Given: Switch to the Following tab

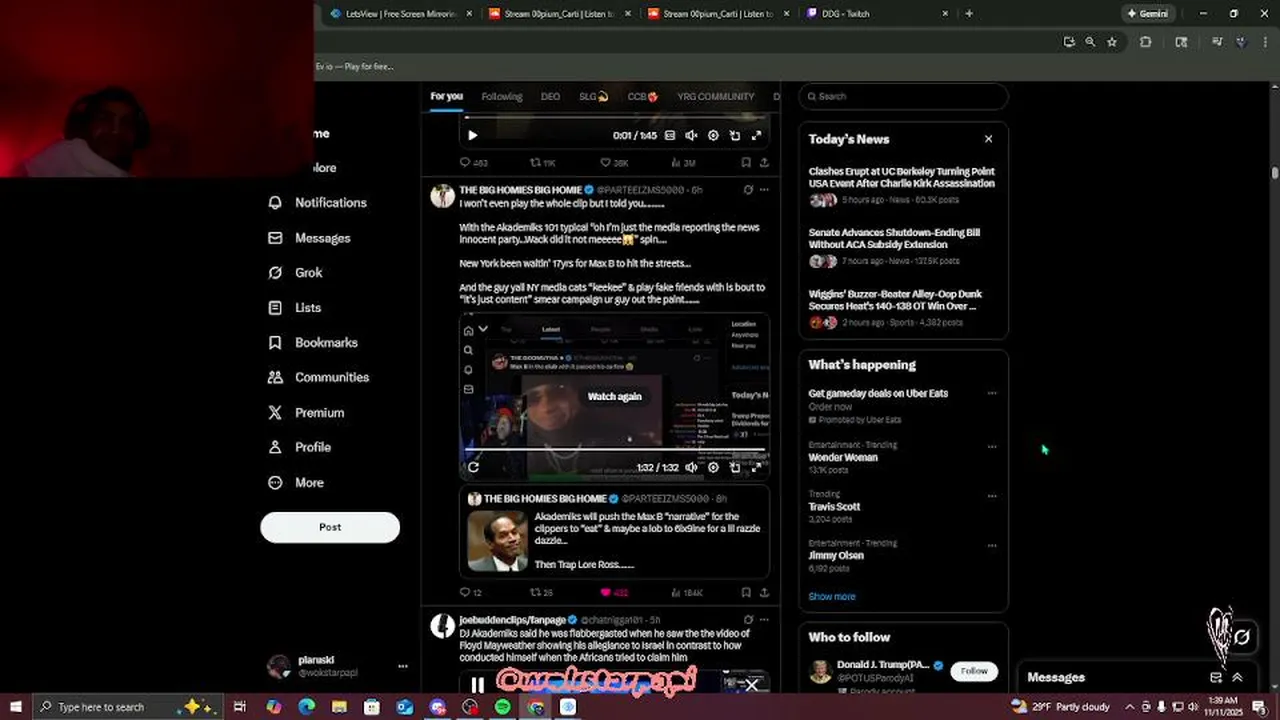Looking at the screenshot, I should [x=502, y=96].
